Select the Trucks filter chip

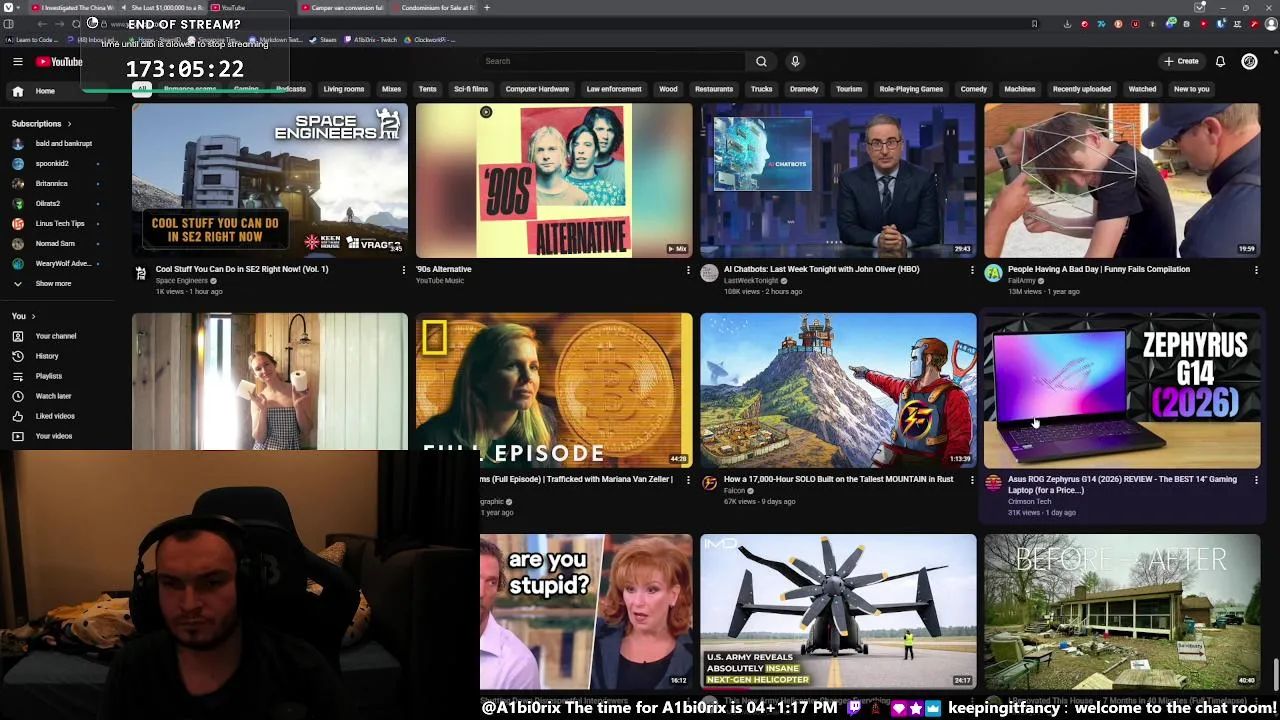click(761, 89)
